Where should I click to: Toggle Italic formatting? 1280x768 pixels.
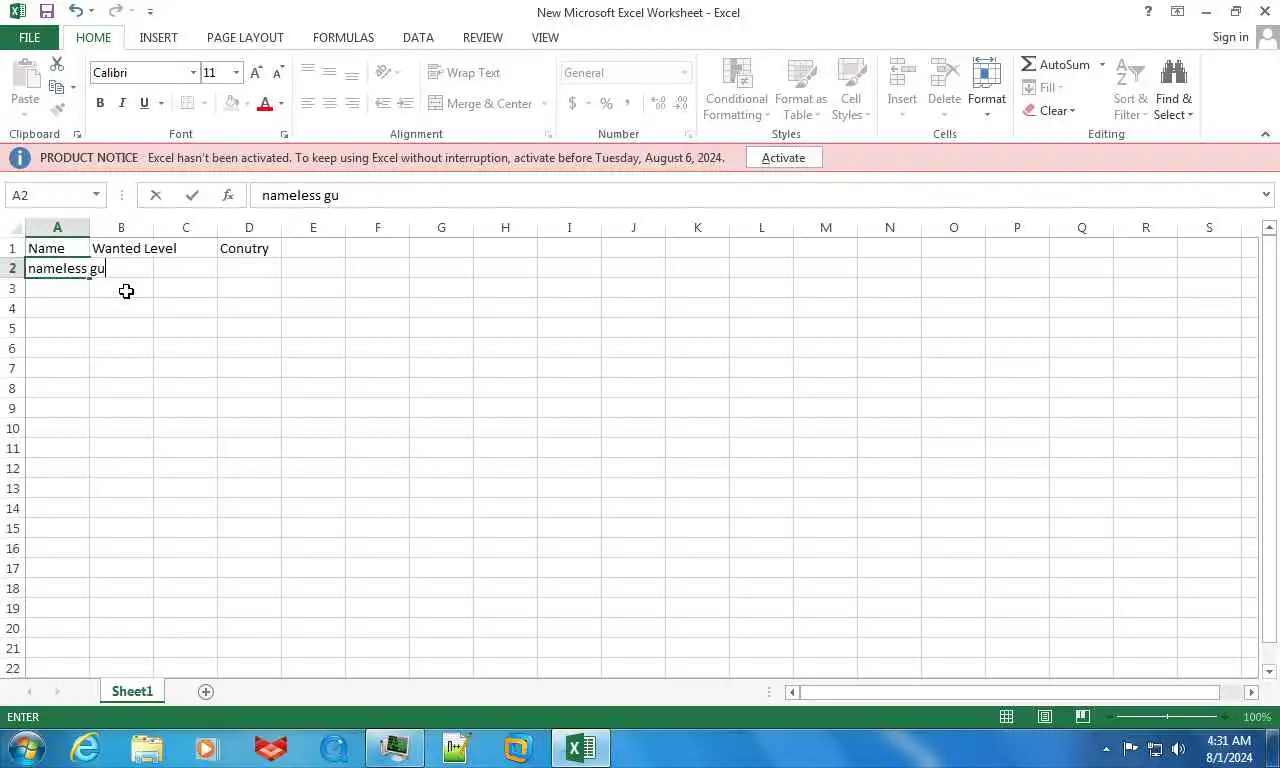pos(122,103)
